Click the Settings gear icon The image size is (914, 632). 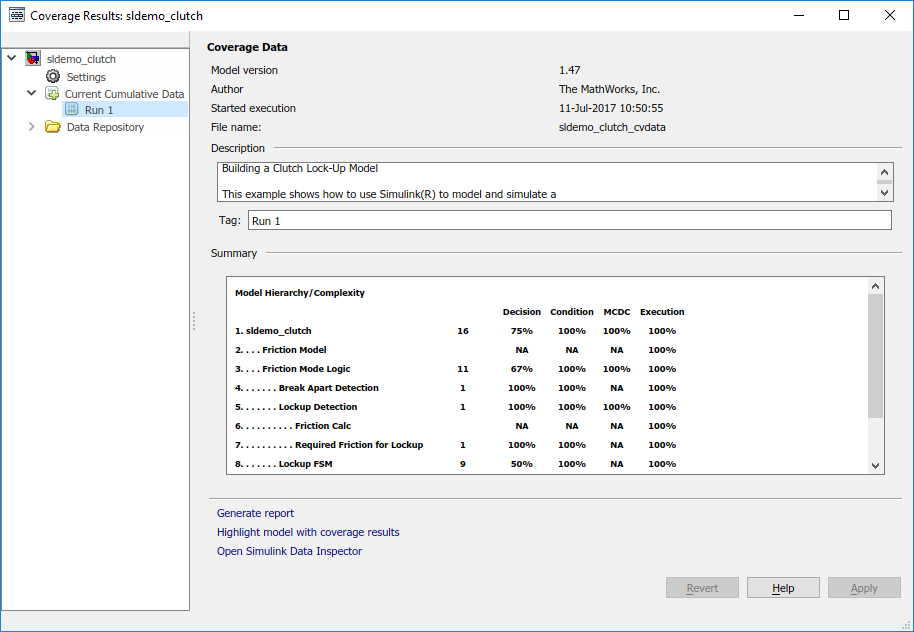[x=53, y=77]
